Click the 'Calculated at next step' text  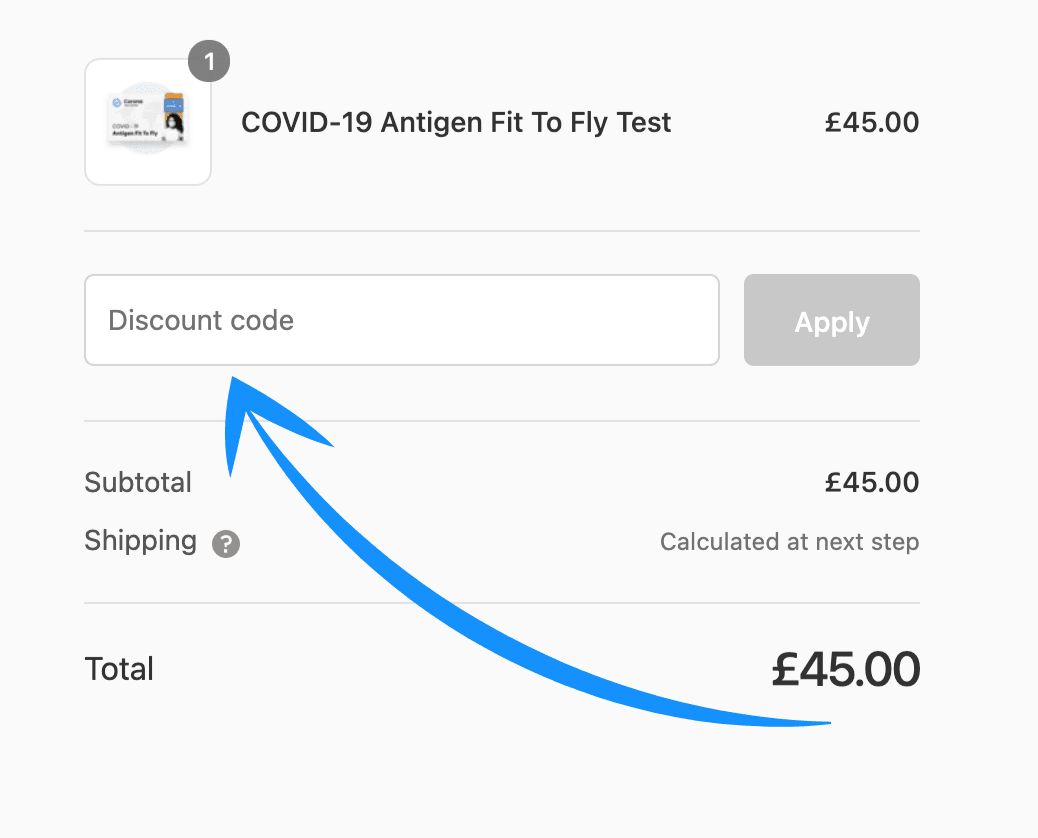click(x=789, y=542)
